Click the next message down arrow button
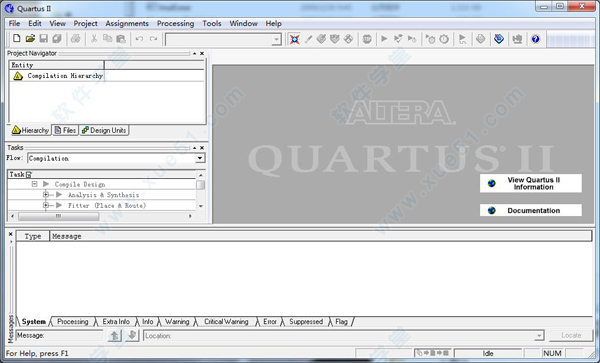 coord(132,335)
